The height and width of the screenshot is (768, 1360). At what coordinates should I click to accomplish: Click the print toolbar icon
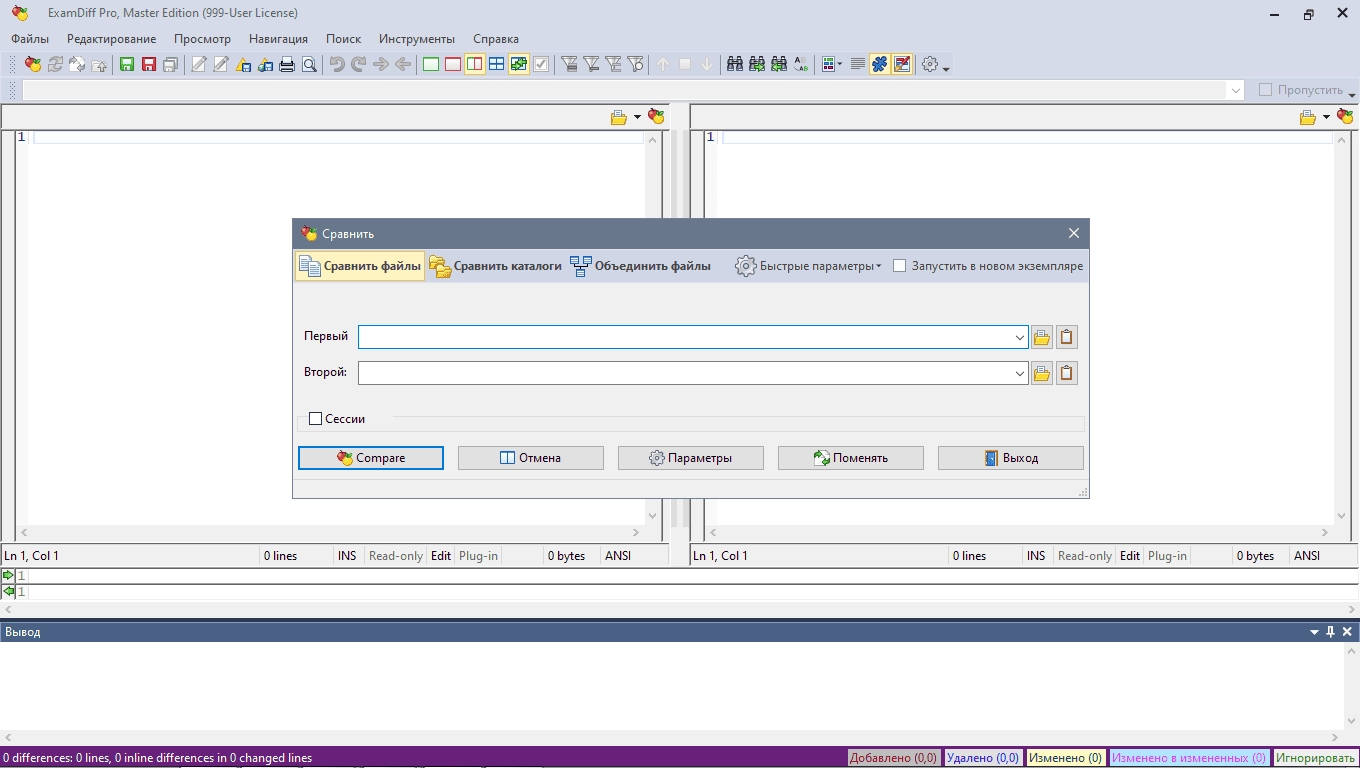pos(287,64)
